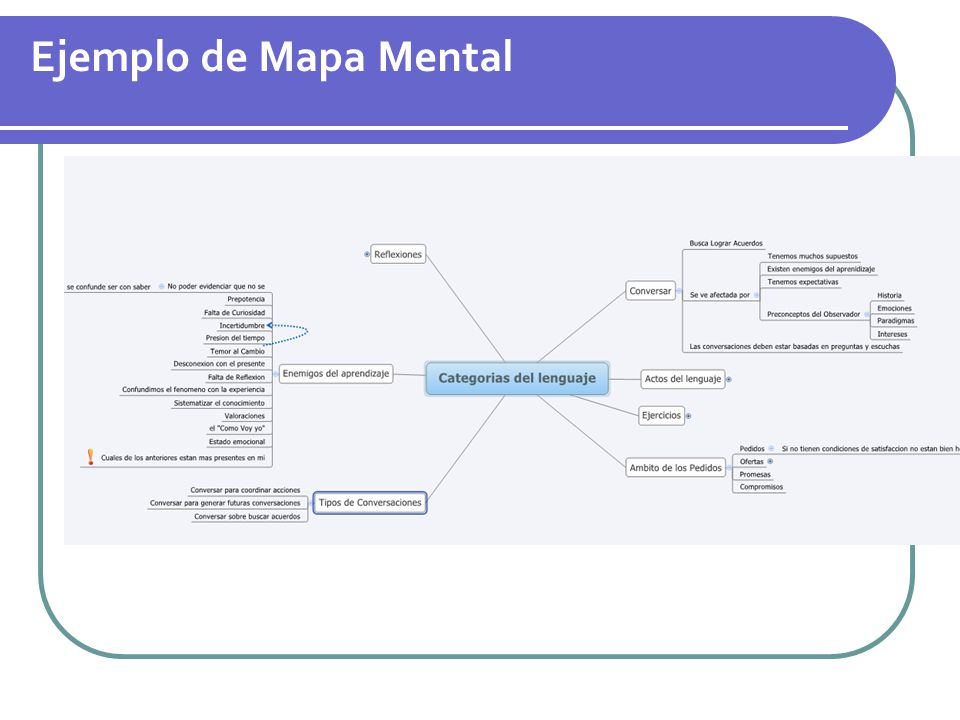Screen dimensions: 960x720
Task: Collapse the Enemigos del aprendizaje branch dot
Action: click(x=276, y=373)
